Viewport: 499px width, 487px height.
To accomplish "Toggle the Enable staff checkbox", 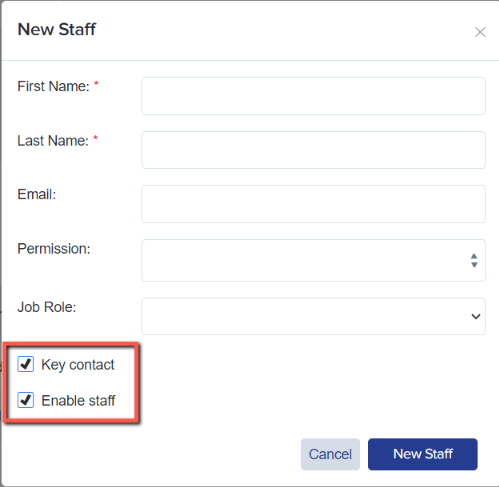I will pos(26,400).
